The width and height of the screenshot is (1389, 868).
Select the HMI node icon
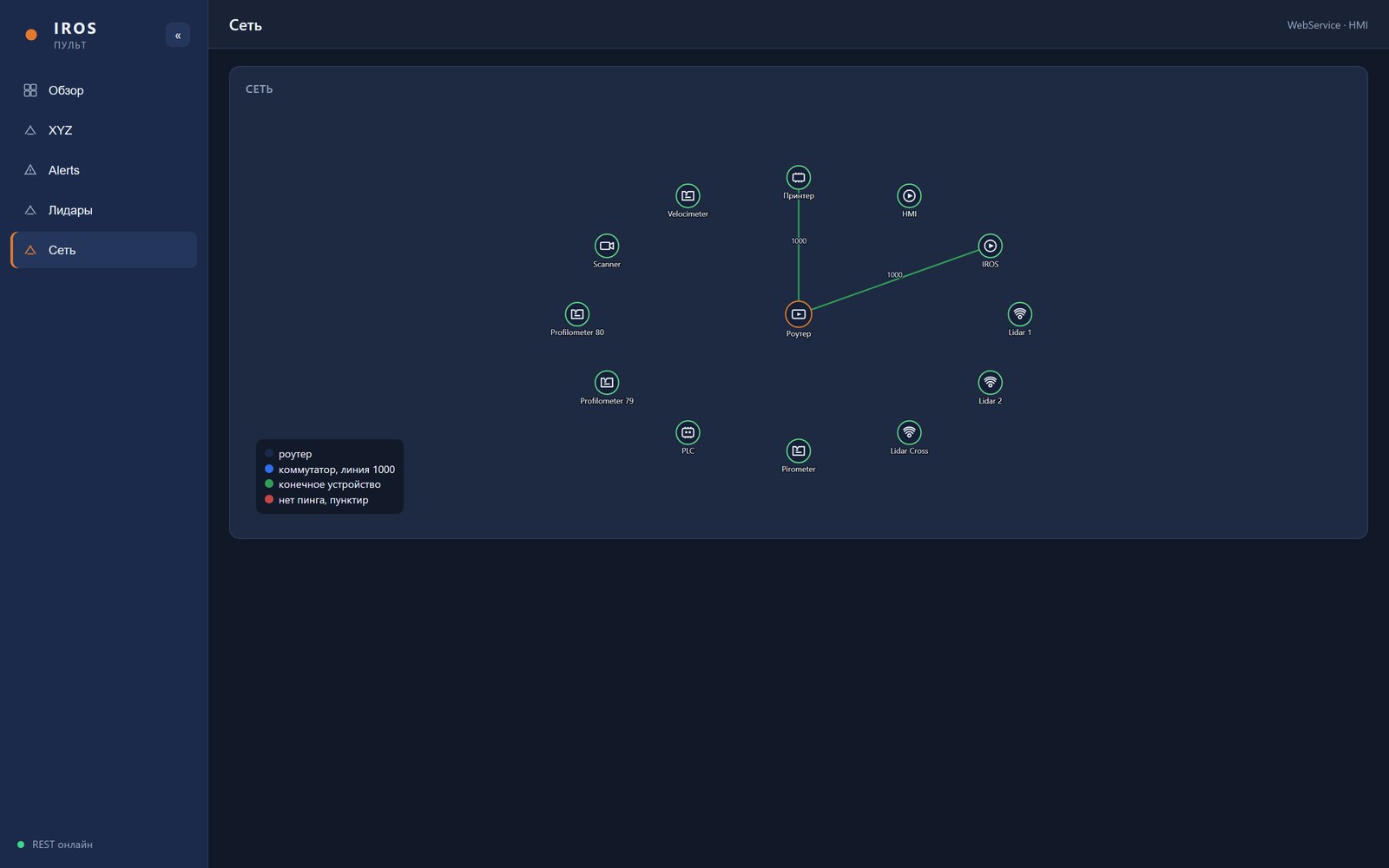[909, 195]
